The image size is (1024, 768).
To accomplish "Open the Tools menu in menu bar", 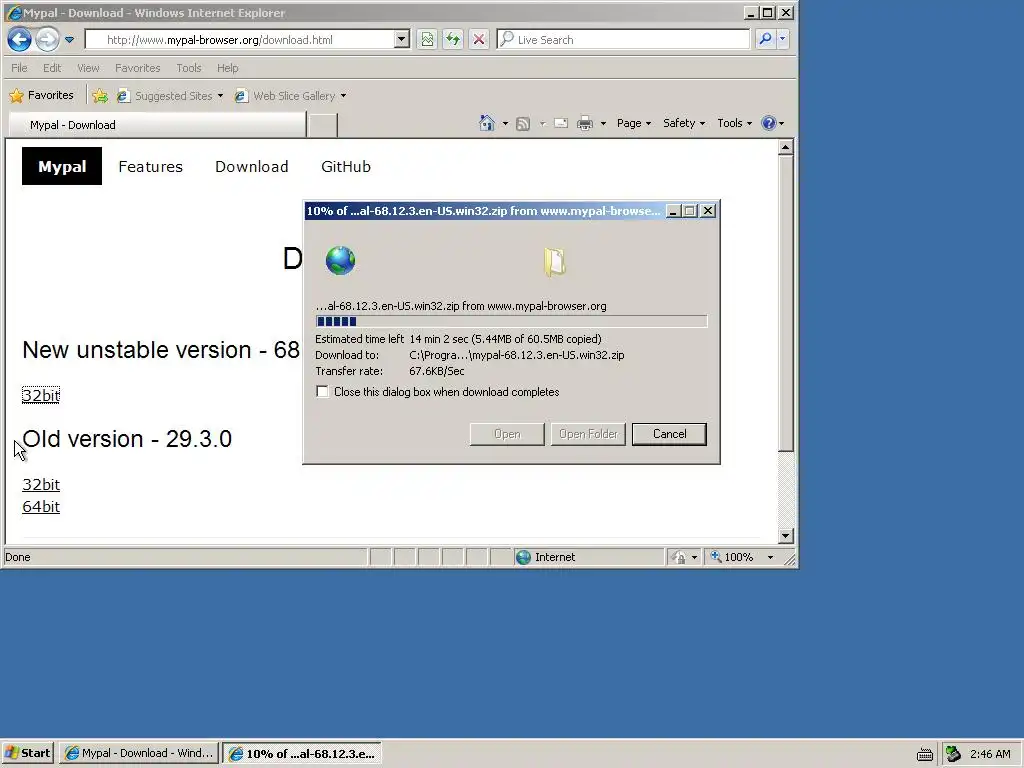I will [x=189, y=68].
